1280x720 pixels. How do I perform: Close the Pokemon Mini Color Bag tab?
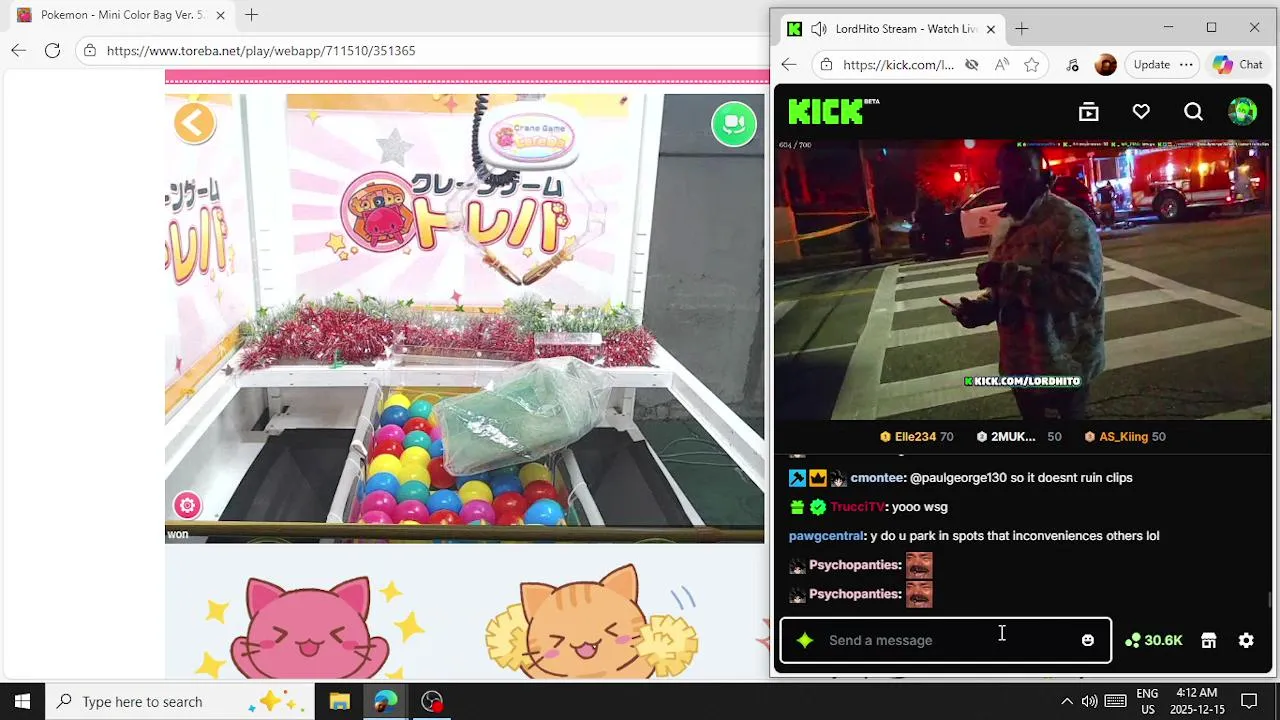point(221,15)
